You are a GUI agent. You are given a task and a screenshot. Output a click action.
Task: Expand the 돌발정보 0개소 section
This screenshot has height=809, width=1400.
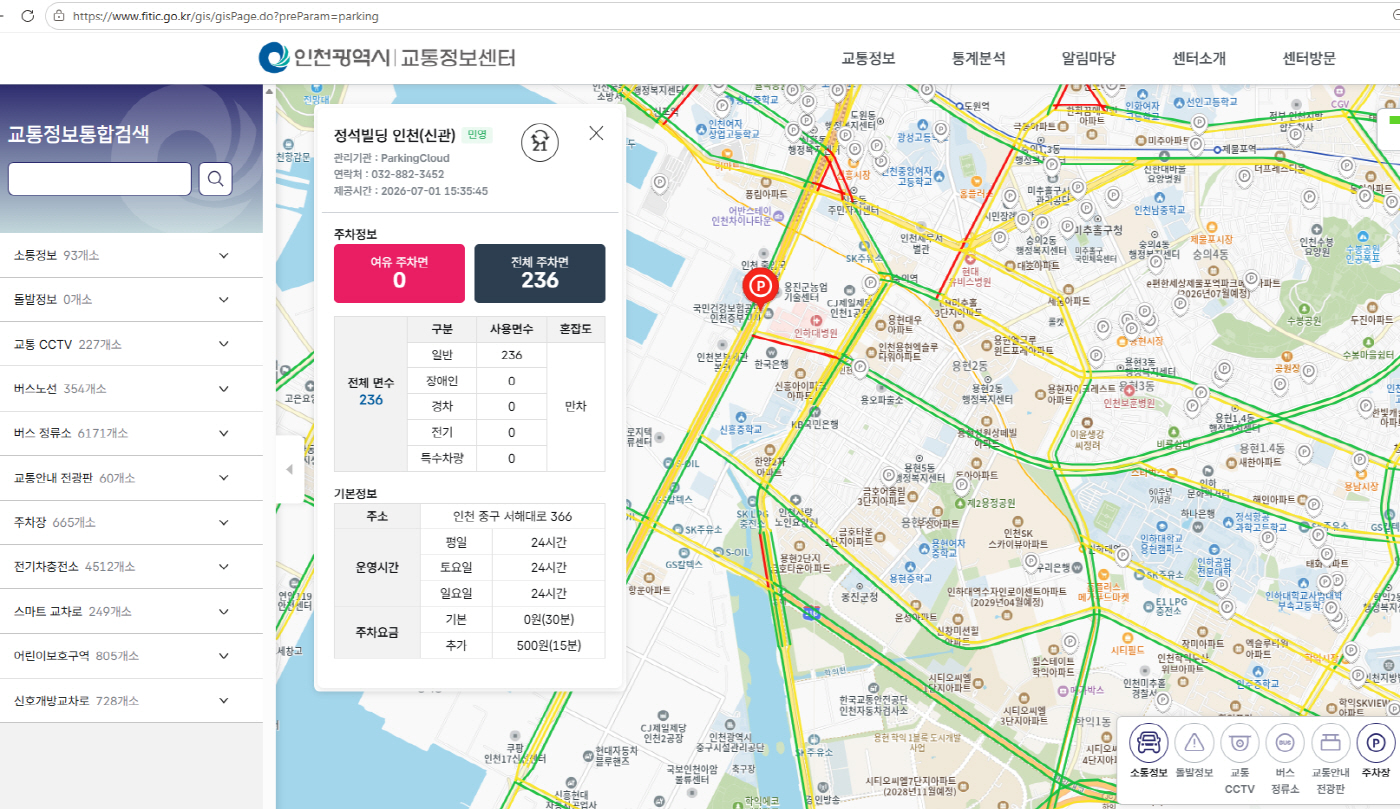(x=131, y=300)
